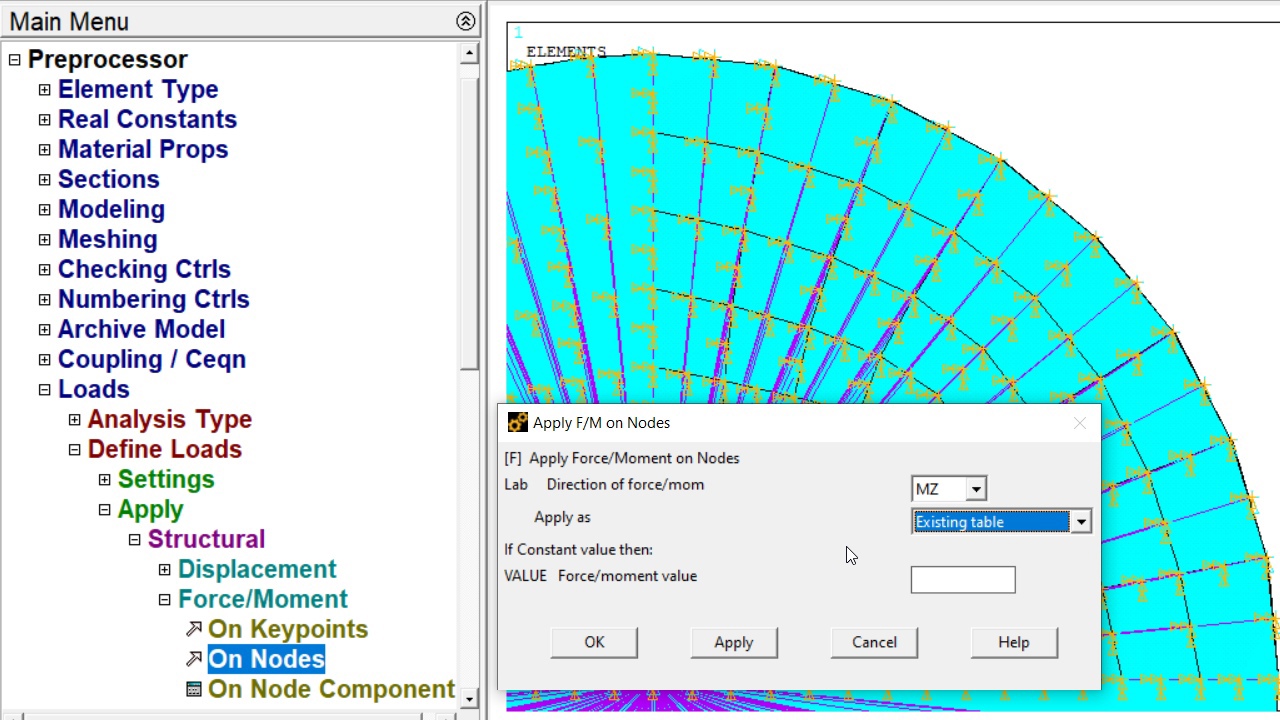Viewport: 1280px width, 720px height.
Task: Click the ANSYS icon in the dialog title bar
Action: point(517,423)
